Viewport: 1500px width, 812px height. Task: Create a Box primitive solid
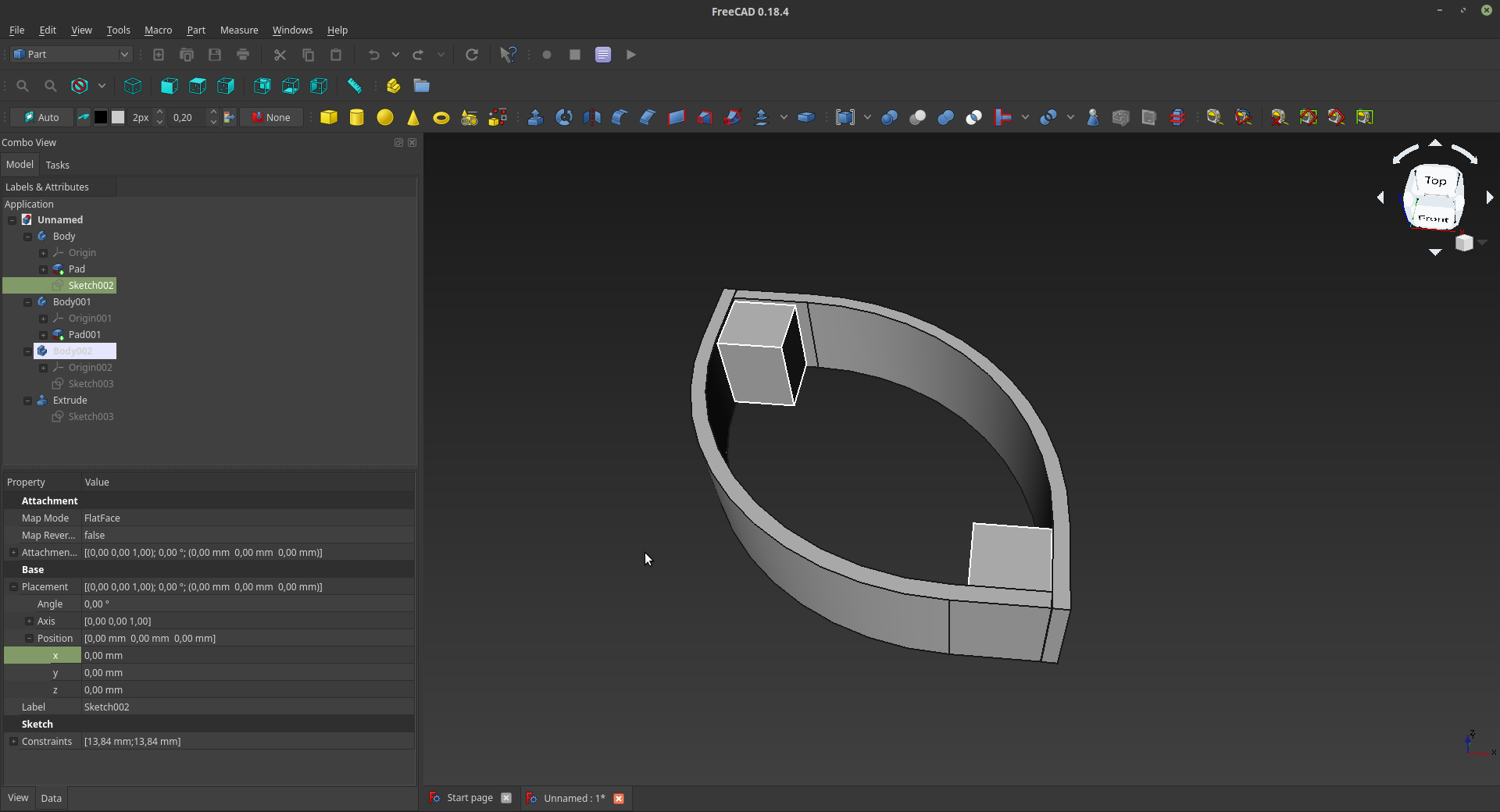pos(329,117)
